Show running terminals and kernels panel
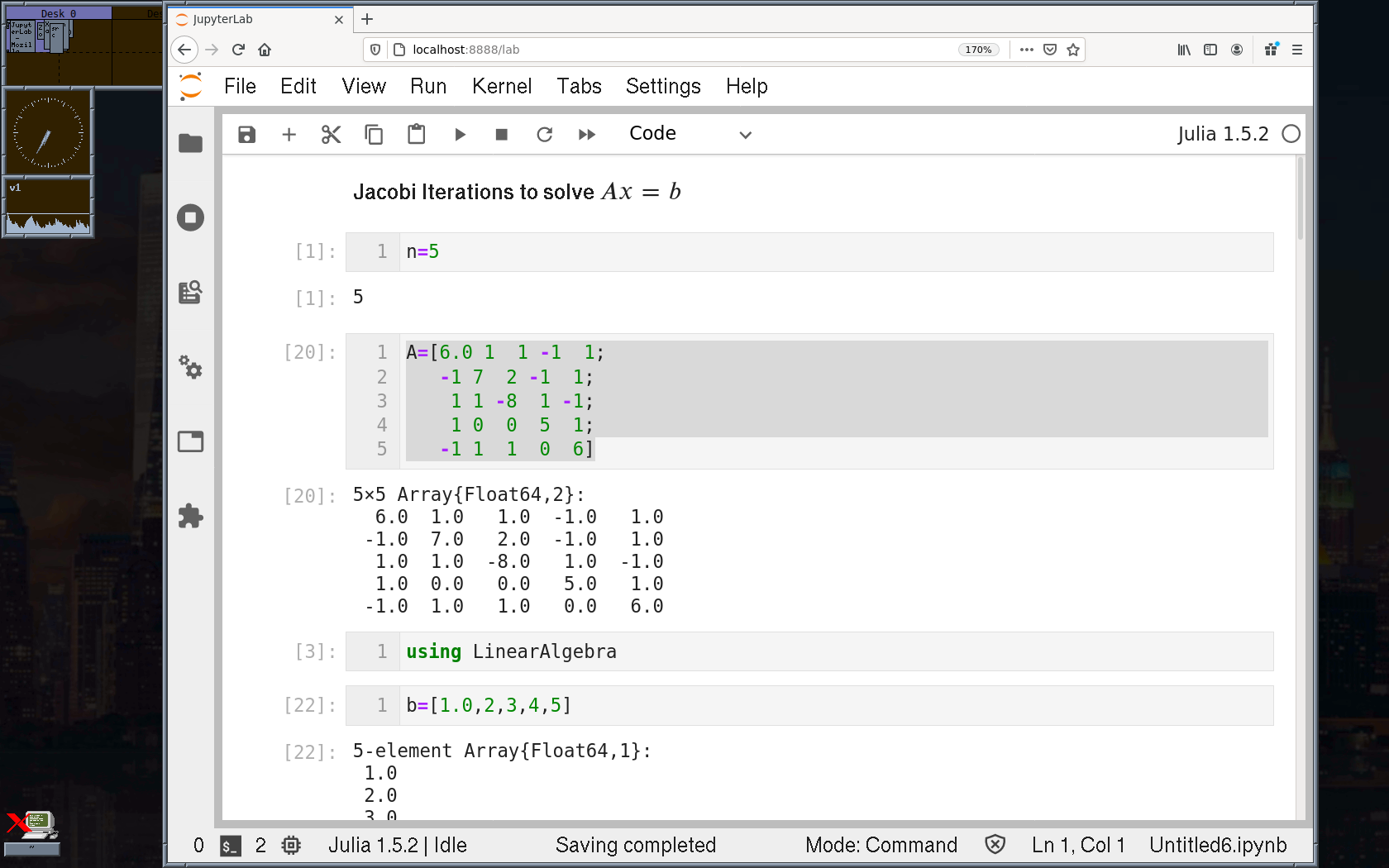Screen dimensions: 1389x868 point(190,218)
